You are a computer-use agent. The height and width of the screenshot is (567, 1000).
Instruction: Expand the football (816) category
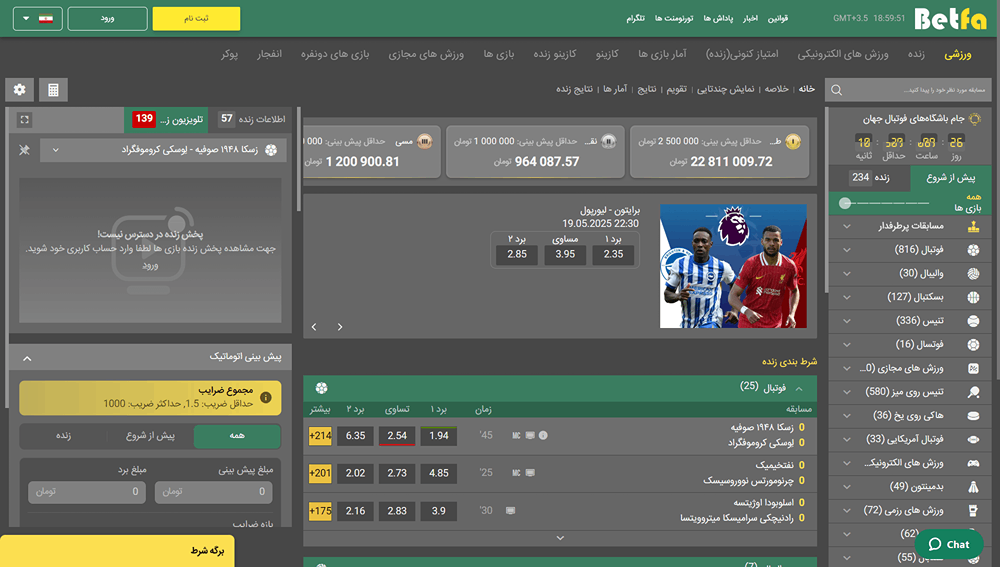pyautogui.click(x=847, y=250)
